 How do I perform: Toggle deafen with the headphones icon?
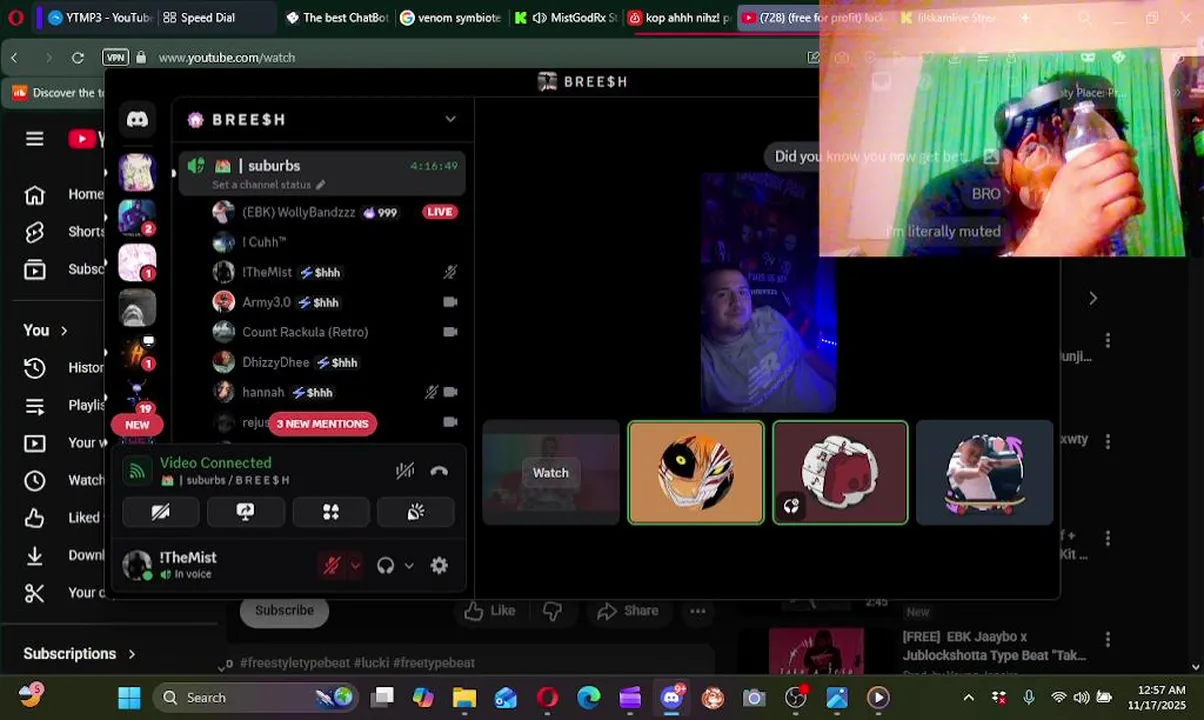[x=386, y=566]
